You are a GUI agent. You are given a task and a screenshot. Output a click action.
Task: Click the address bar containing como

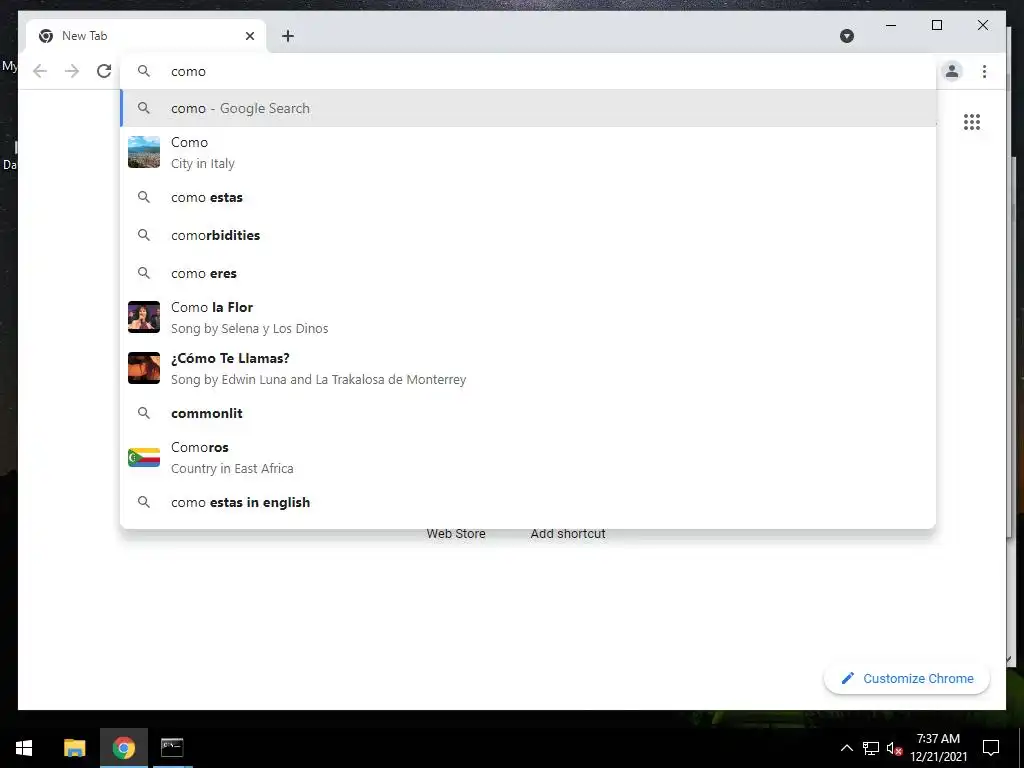pos(529,71)
